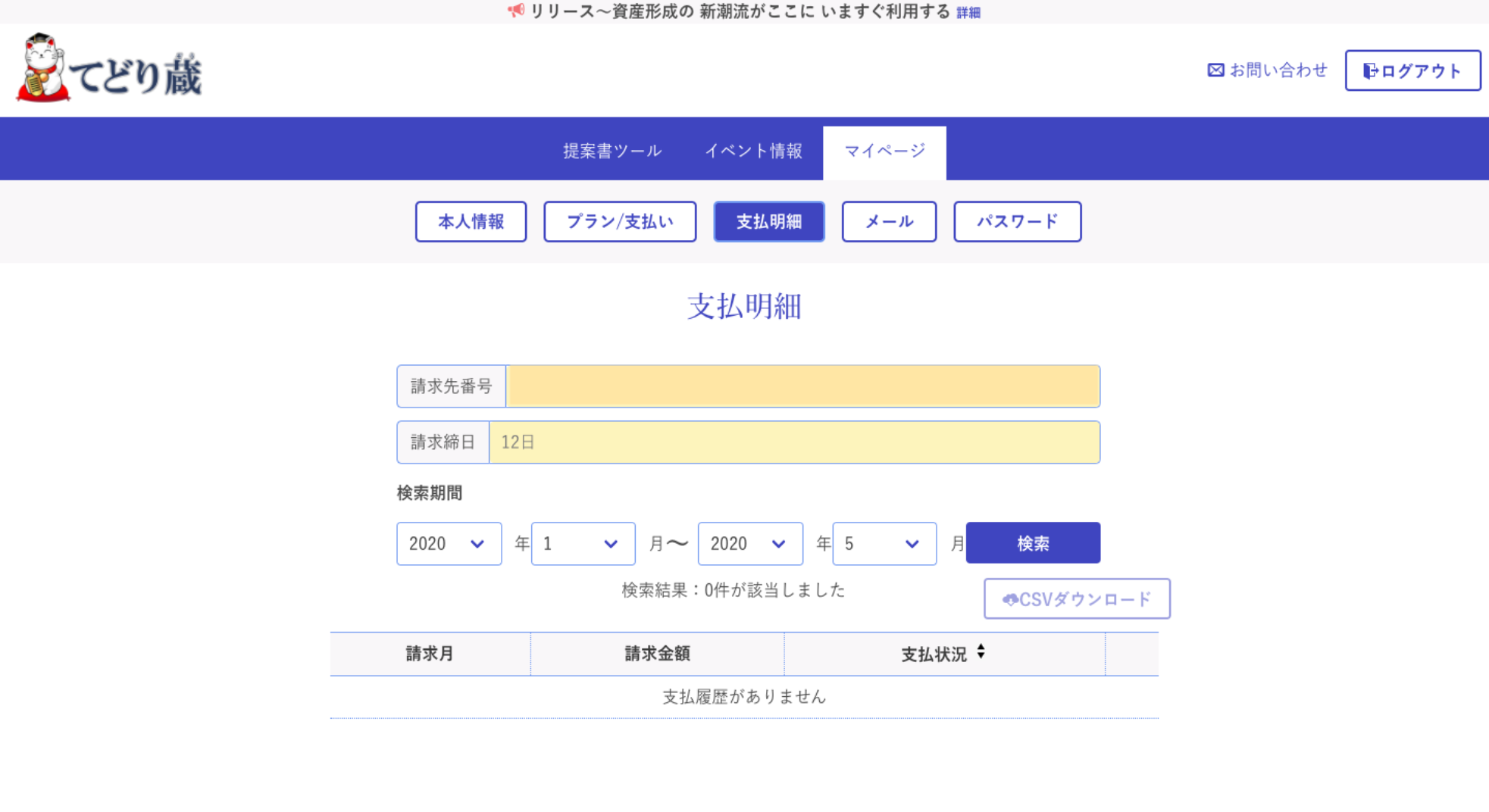Screen dimensions: 1489x812
Task: Open the 提案書ツール menu tab
Action: 612,151
